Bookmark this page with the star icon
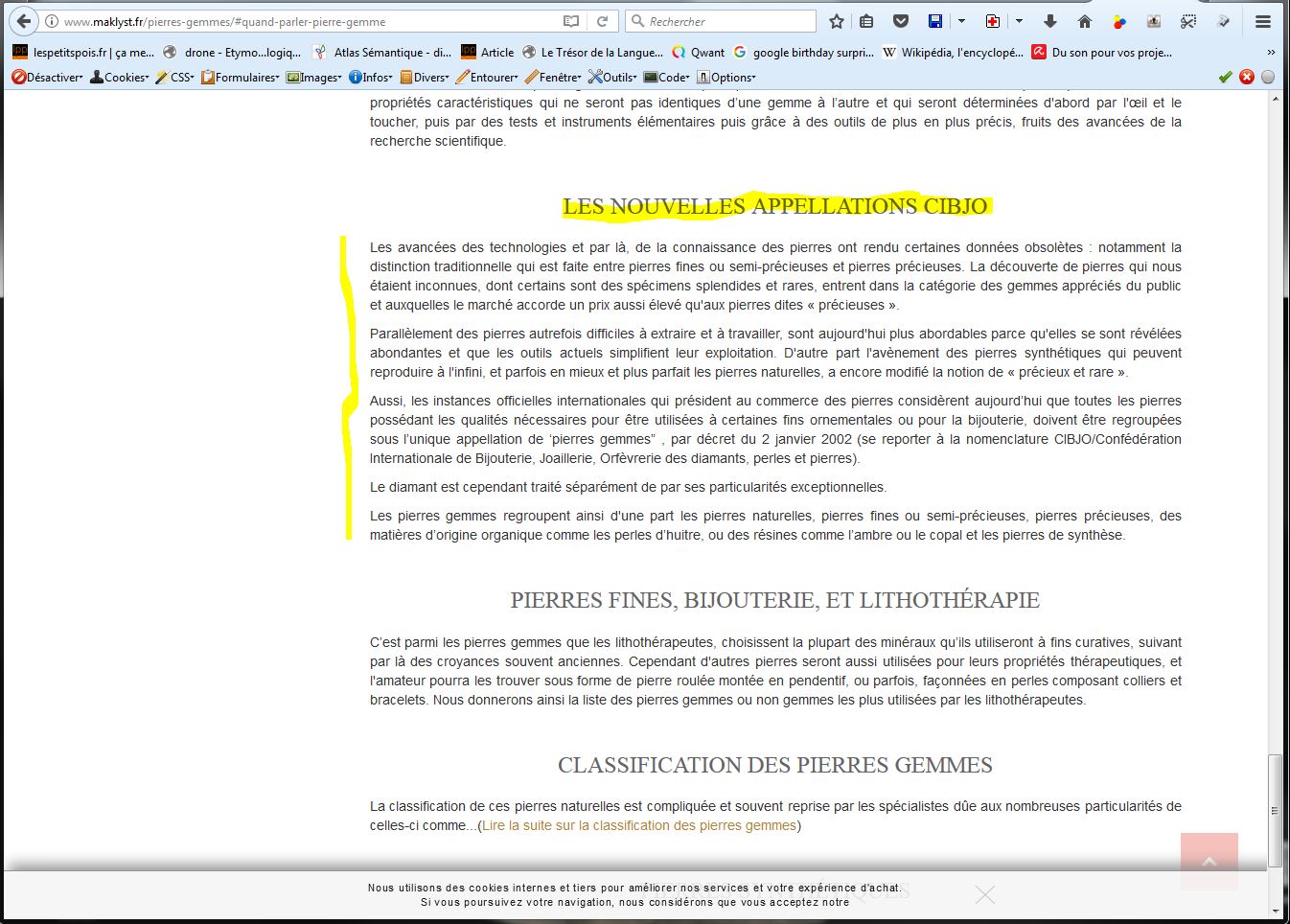This screenshot has height=924, width=1290. click(x=837, y=21)
